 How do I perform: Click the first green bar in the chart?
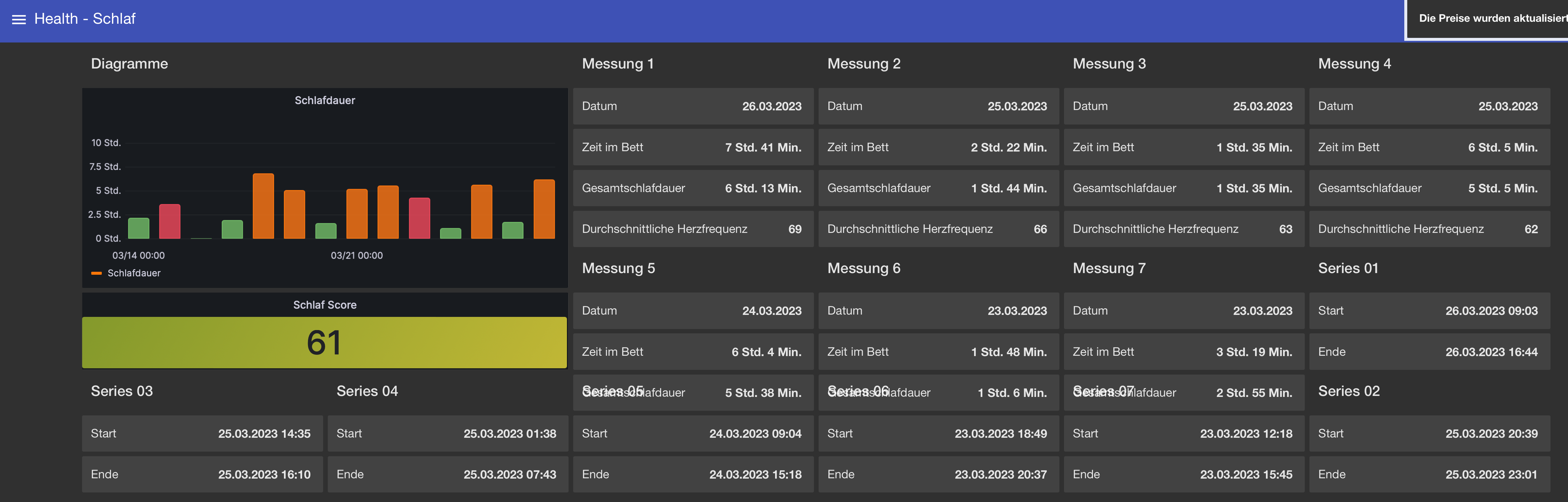click(x=139, y=228)
